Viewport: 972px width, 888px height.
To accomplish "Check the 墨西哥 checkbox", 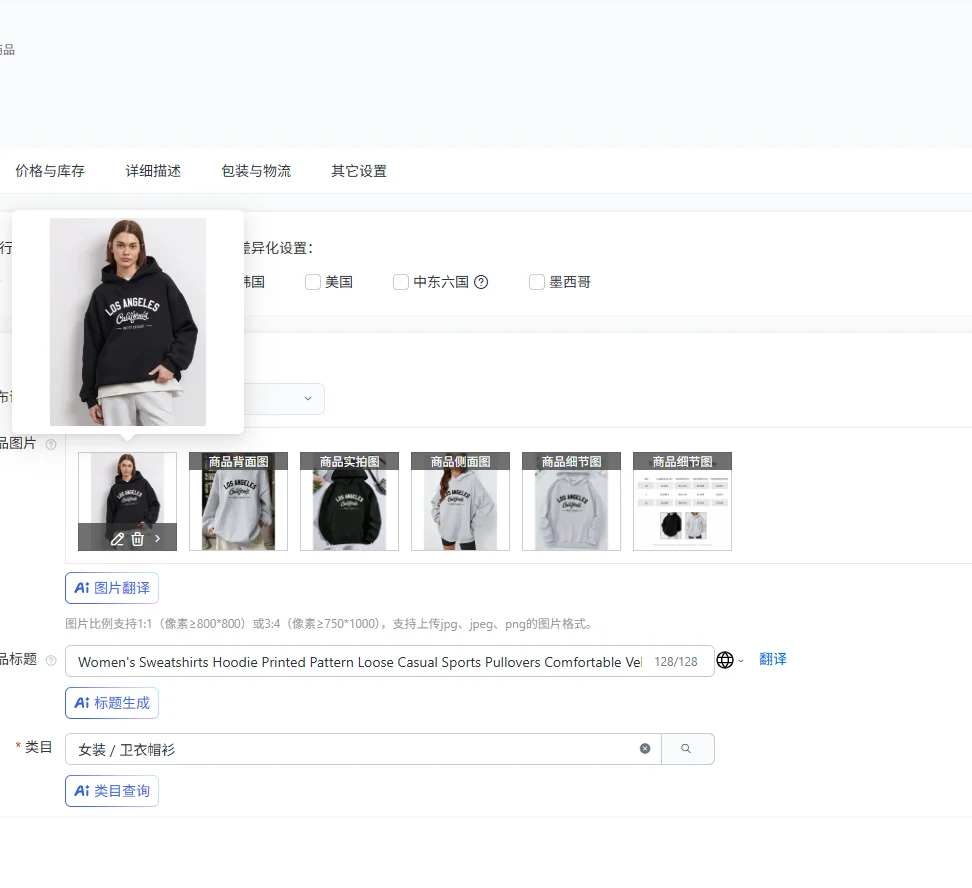I will (x=537, y=281).
